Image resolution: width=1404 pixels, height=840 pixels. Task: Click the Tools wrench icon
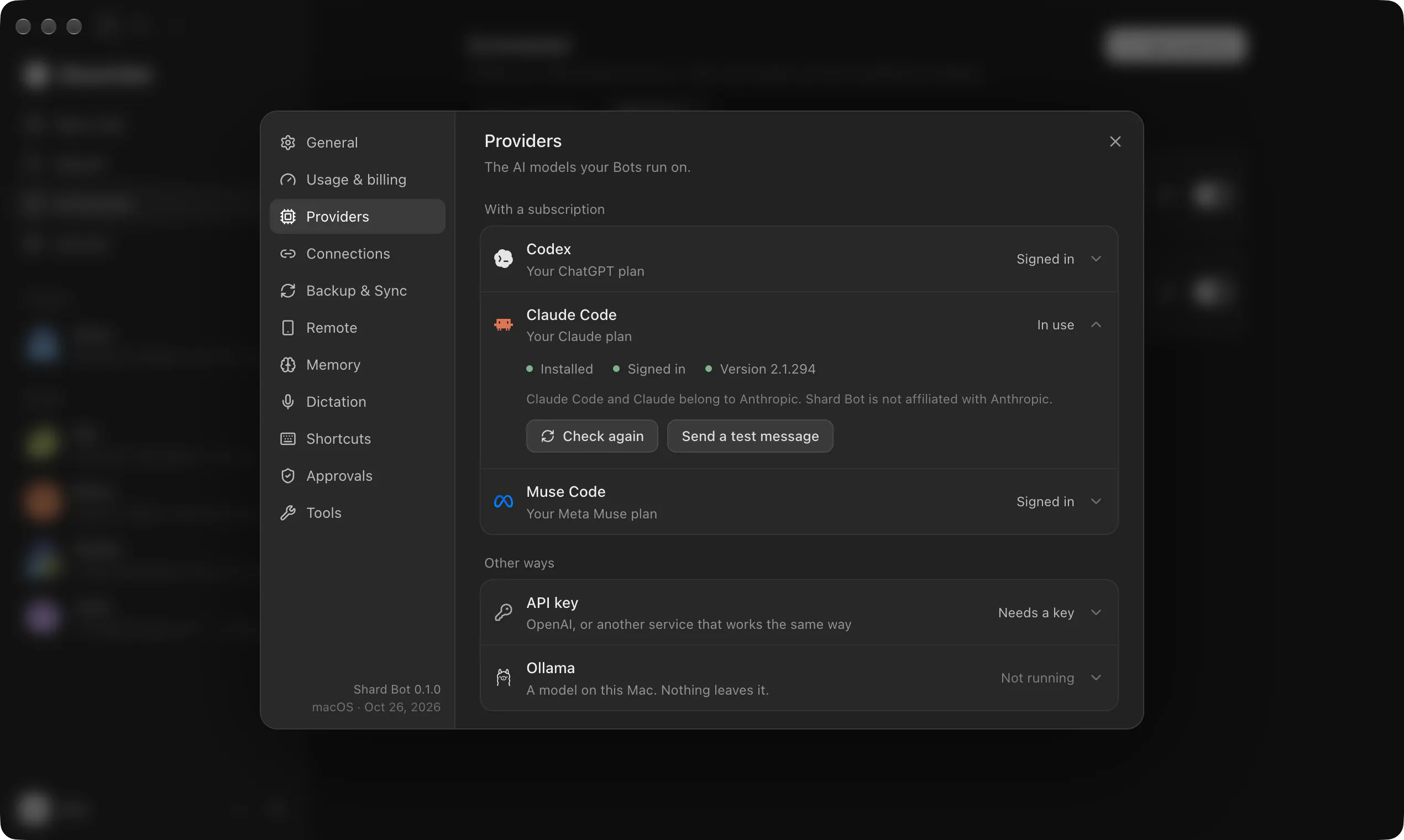point(287,513)
